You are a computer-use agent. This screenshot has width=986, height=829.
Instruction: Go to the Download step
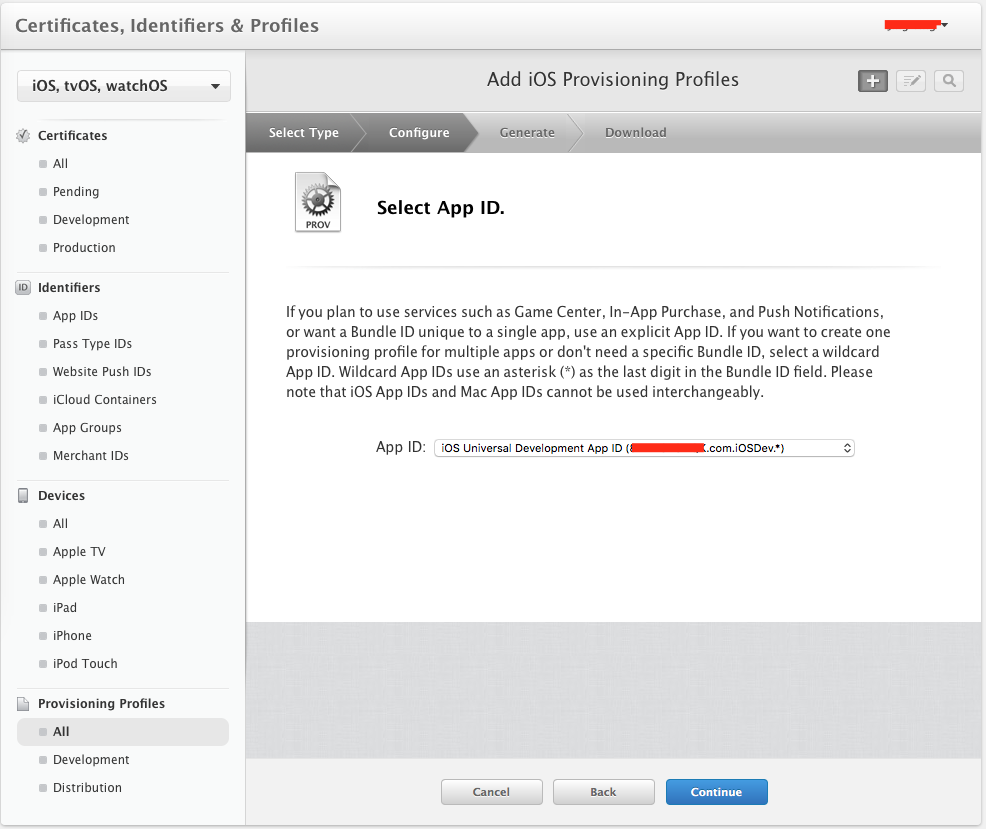point(635,132)
